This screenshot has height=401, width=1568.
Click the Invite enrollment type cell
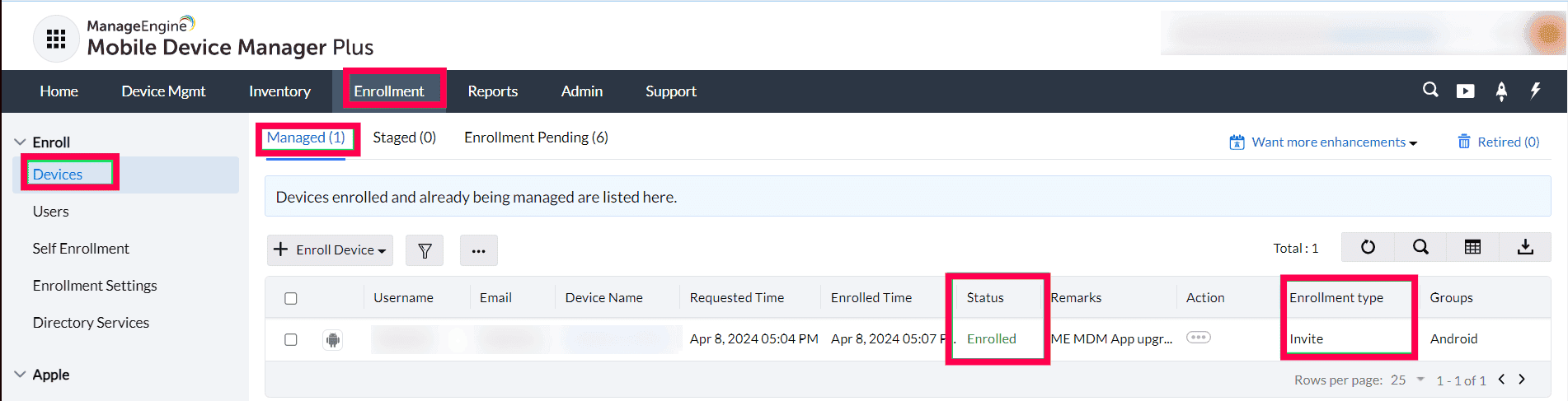click(x=1306, y=338)
